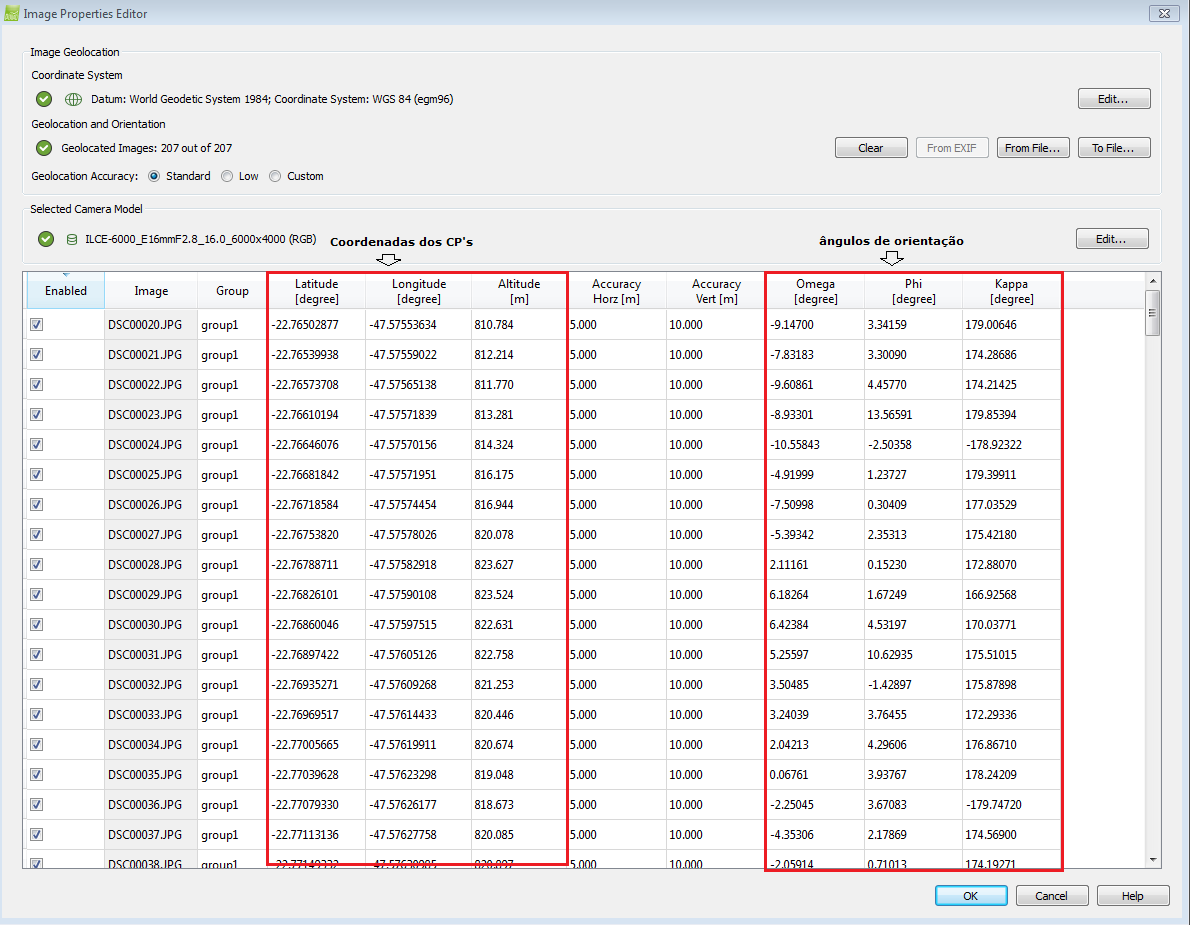Click the camera model green check icon

[46, 239]
